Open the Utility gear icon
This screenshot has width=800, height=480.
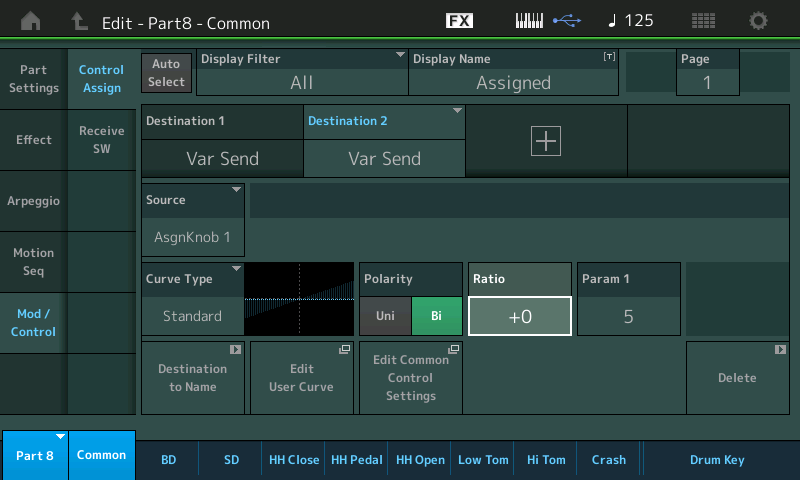click(759, 21)
